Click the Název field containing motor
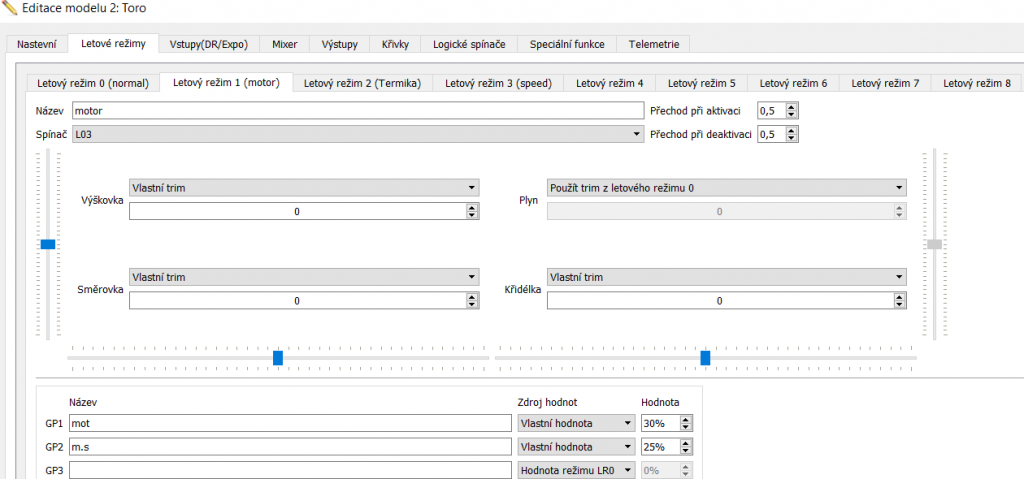This screenshot has height=479, width=1024. point(356,111)
